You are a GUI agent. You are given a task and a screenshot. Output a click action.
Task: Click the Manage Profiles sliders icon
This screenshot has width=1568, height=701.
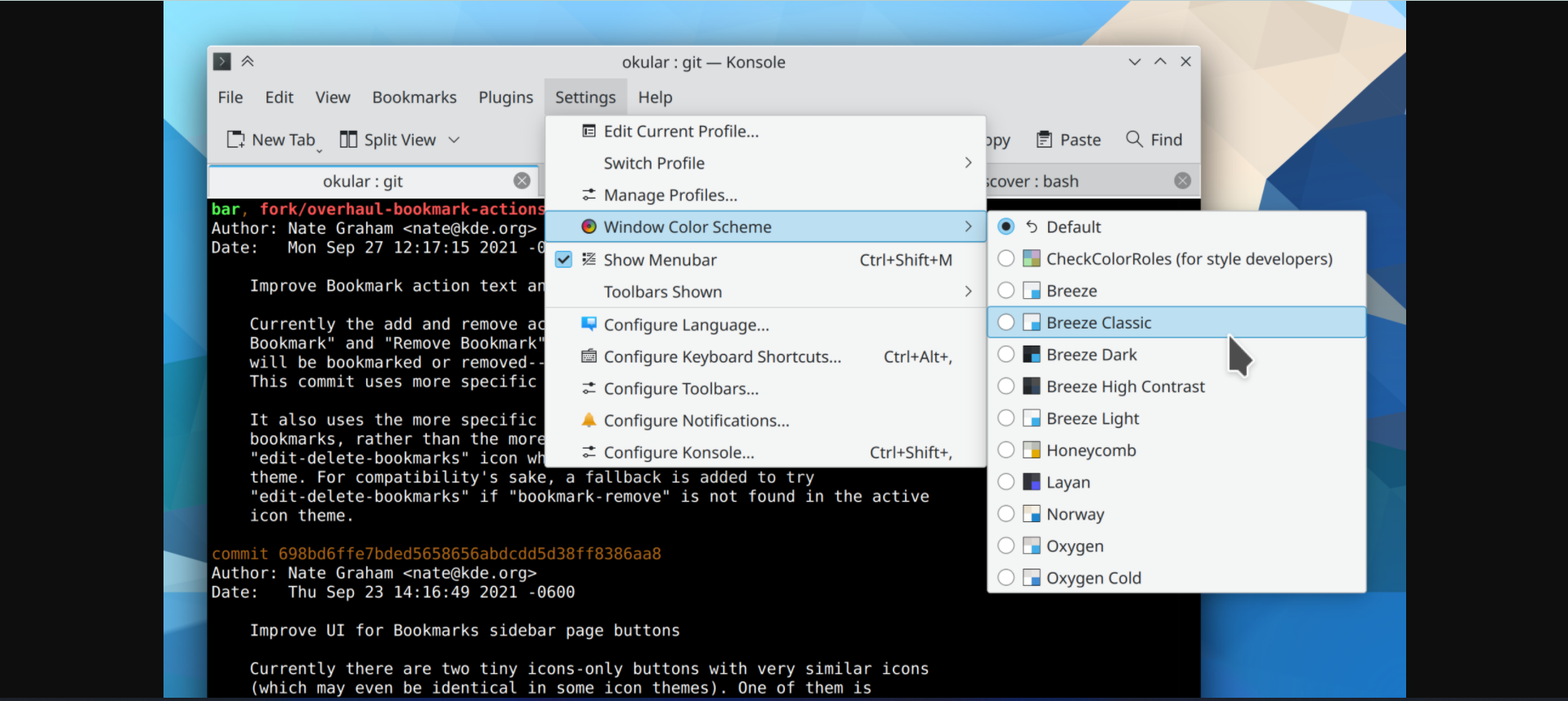click(x=589, y=194)
